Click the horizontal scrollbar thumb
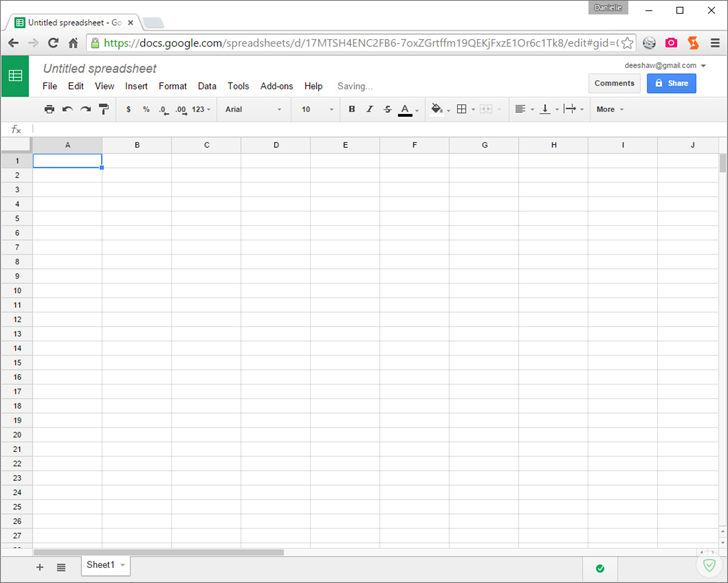Image resolution: width=728 pixels, height=583 pixels. click(x=159, y=552)
